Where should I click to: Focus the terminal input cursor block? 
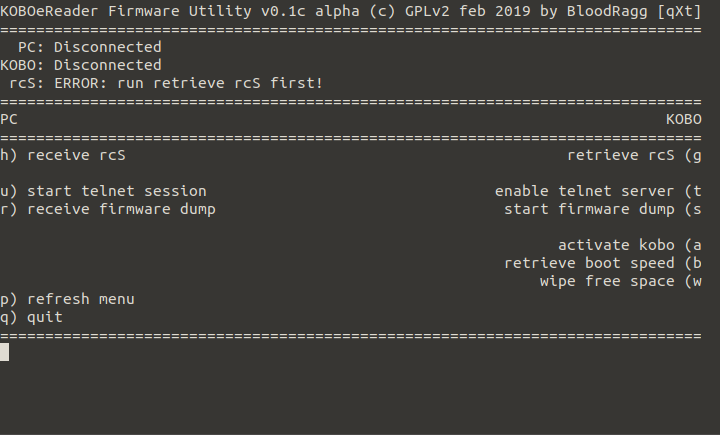4,352
